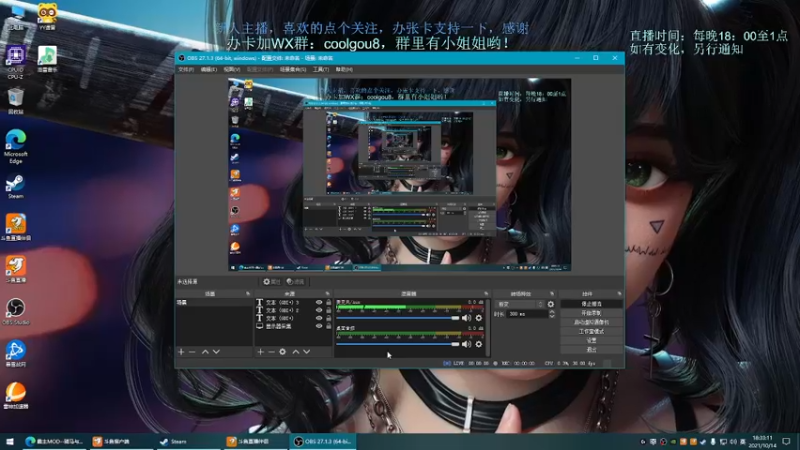Mute the microphone audio channel

[x=466, y=318]
